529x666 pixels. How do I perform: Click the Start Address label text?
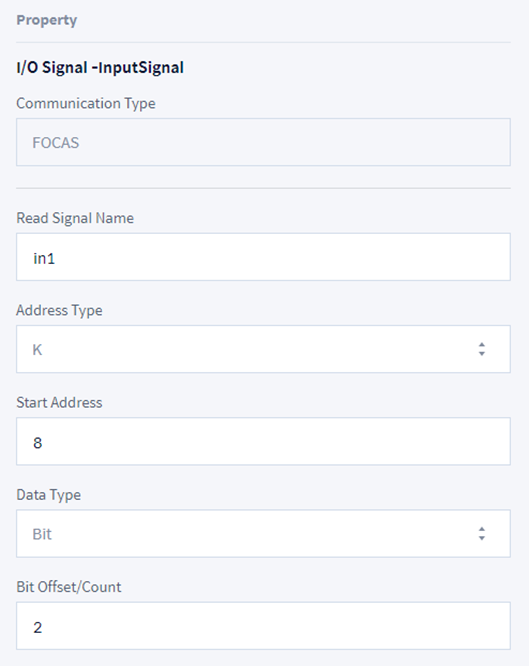tap(59, 402)
